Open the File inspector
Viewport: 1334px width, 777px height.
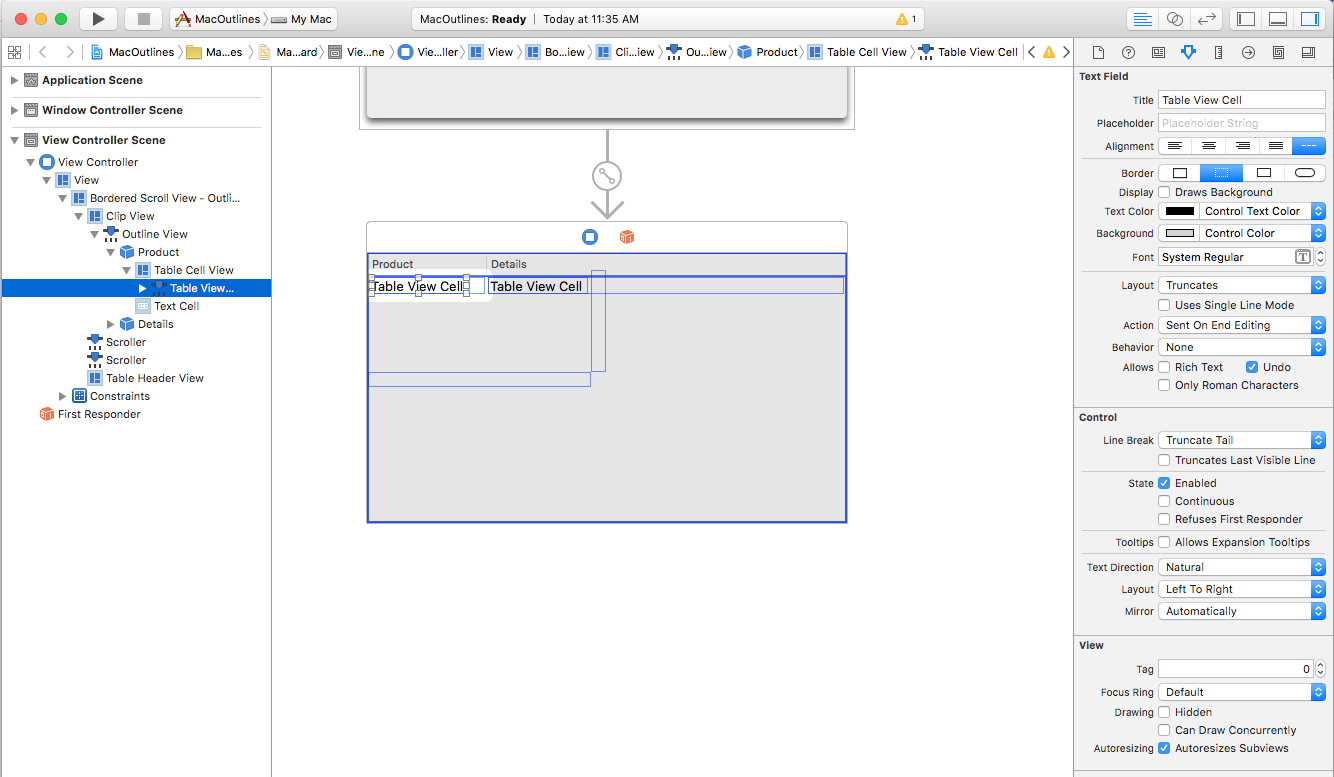pos(1099,52)
